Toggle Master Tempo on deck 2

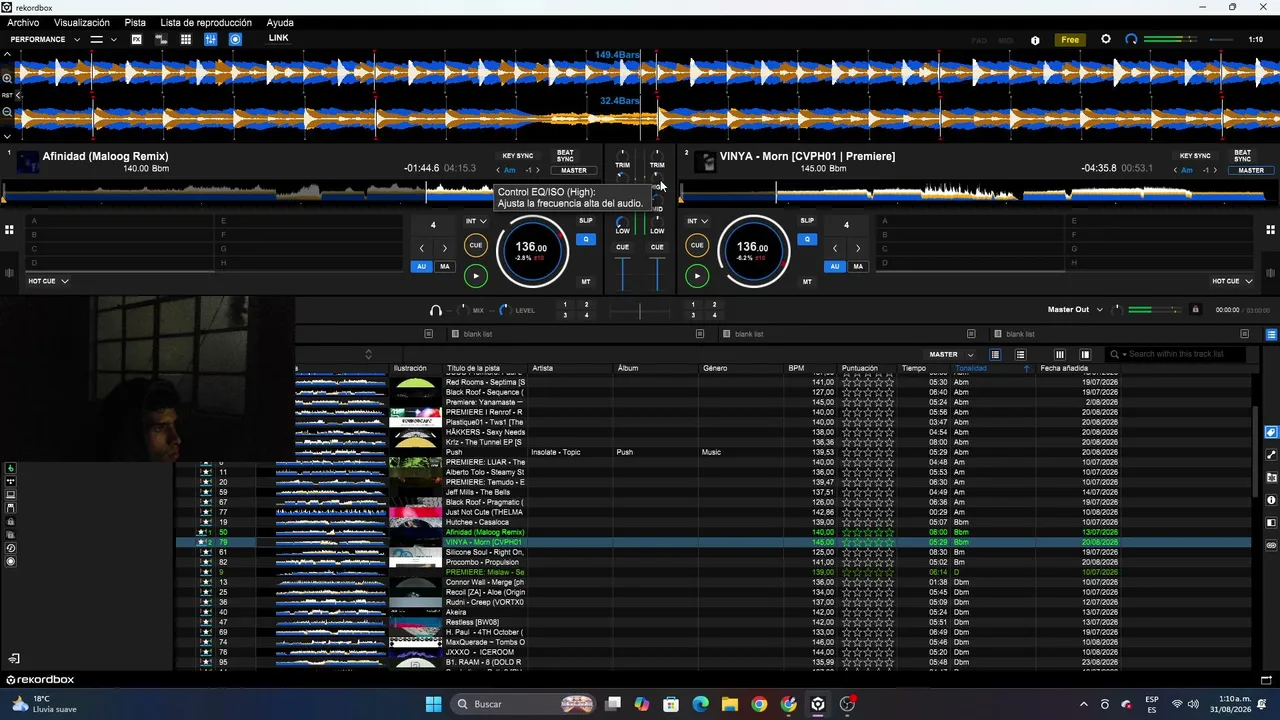click(x=807, y=282)
